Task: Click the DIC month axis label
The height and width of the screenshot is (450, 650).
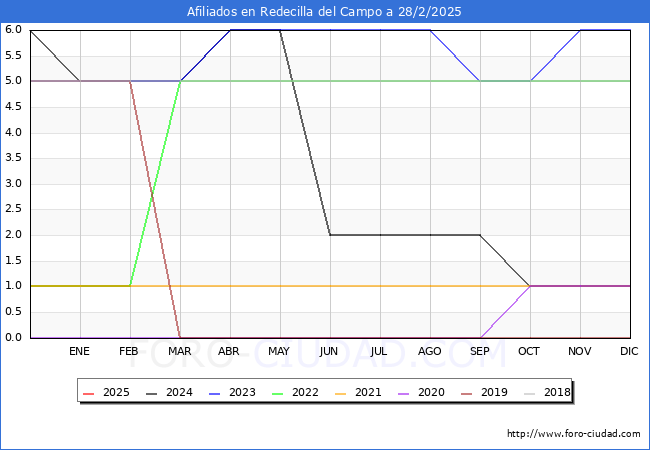Action: click(629, 351)
